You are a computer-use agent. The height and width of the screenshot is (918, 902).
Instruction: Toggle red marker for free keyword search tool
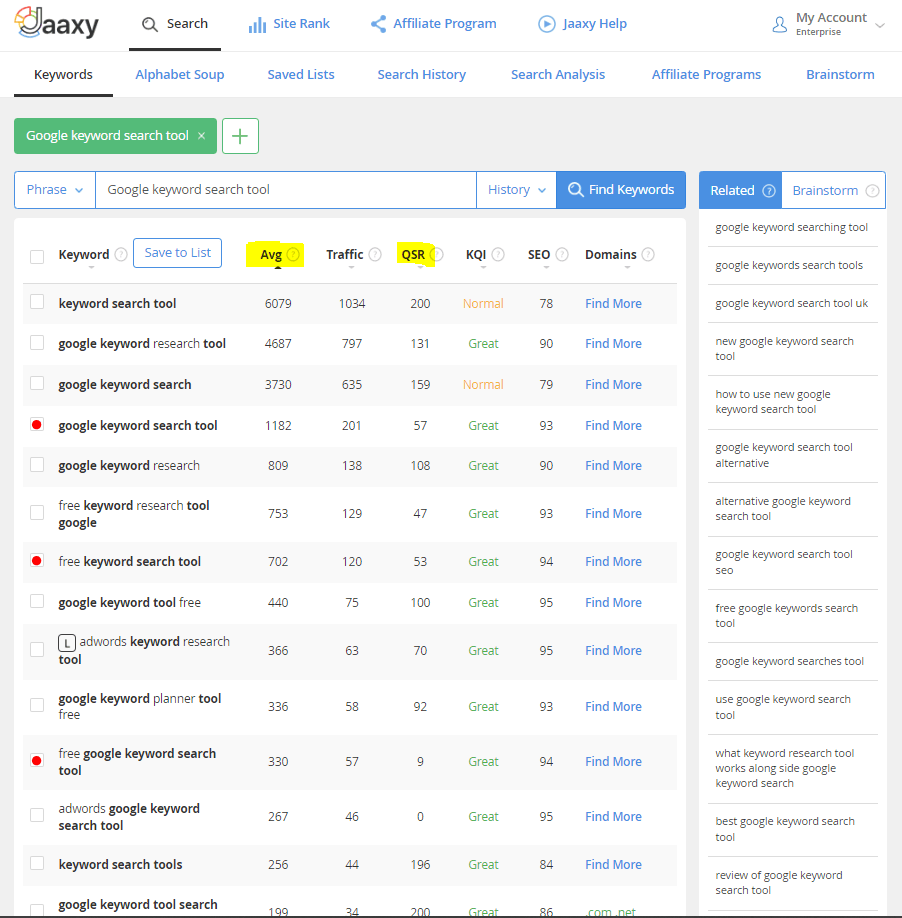tap(37, 561)
